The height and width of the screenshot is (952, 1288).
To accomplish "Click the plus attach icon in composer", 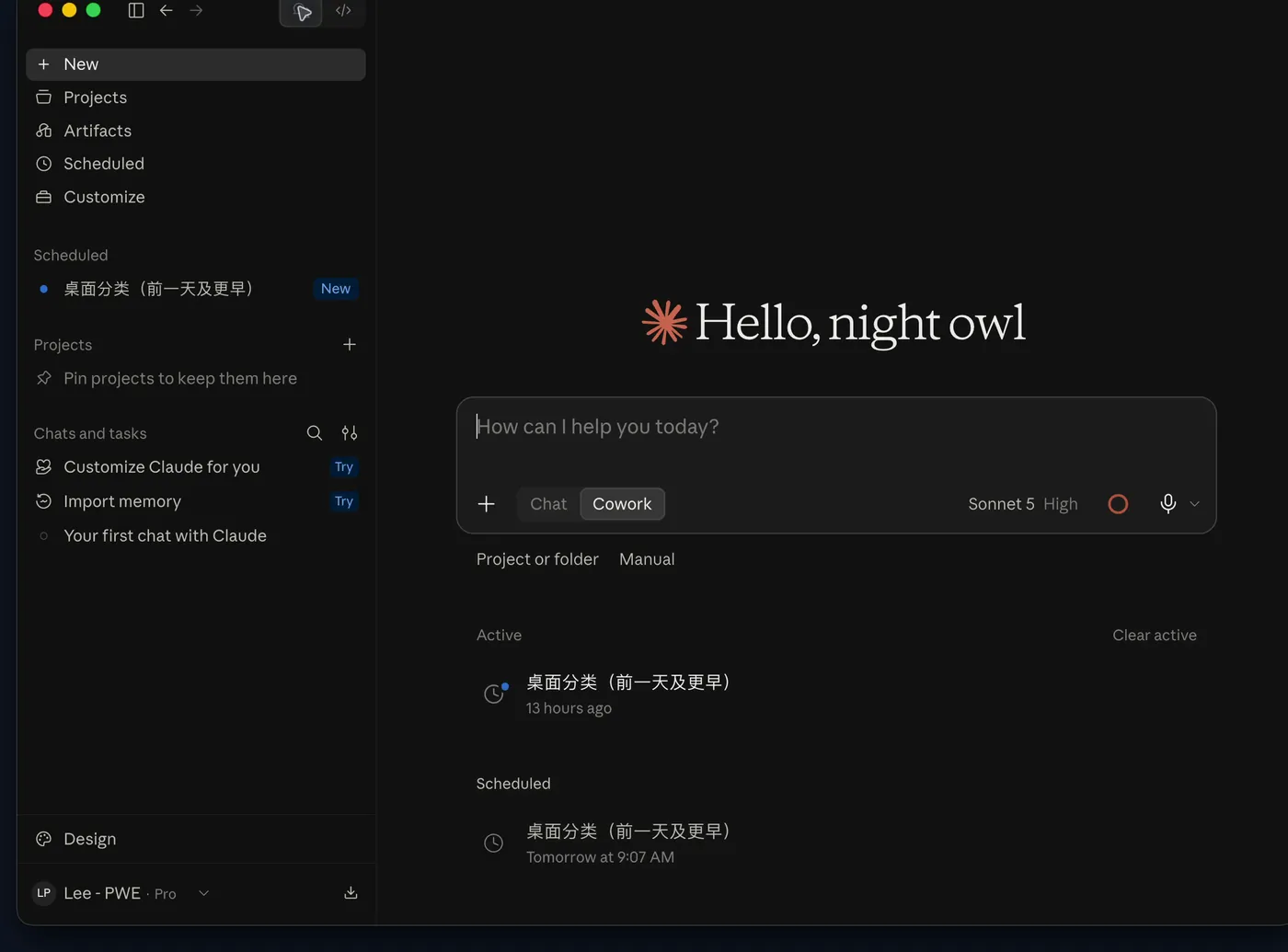I will (487, 504).
